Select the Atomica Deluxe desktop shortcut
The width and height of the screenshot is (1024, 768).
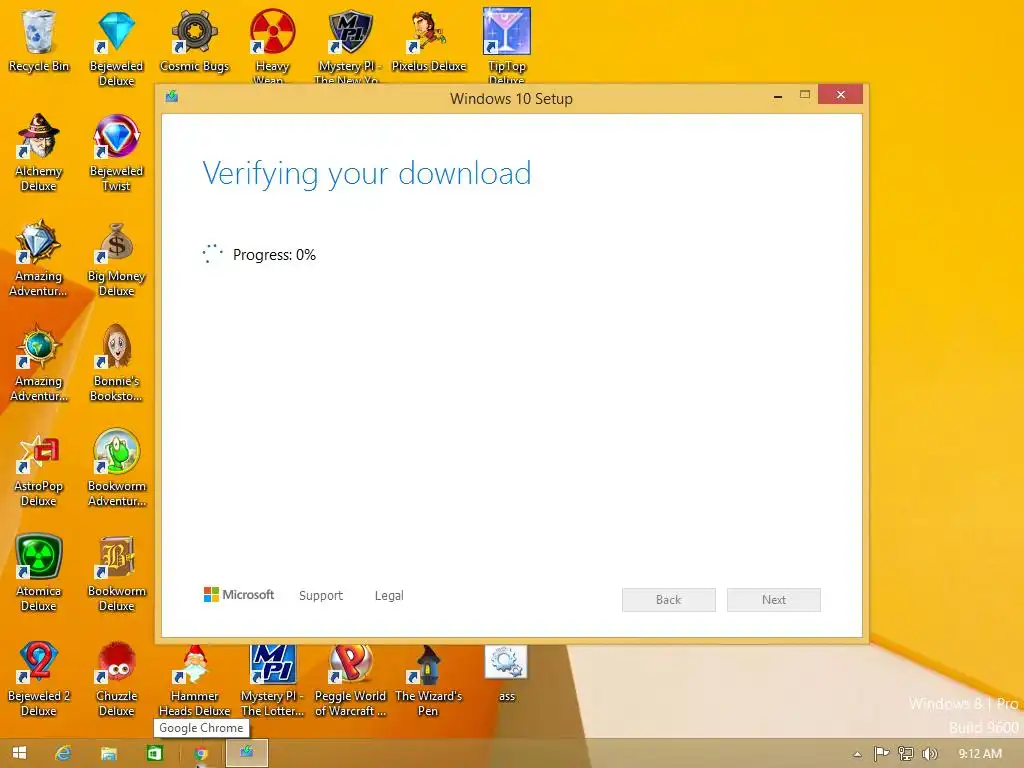(x=39, y=573)
